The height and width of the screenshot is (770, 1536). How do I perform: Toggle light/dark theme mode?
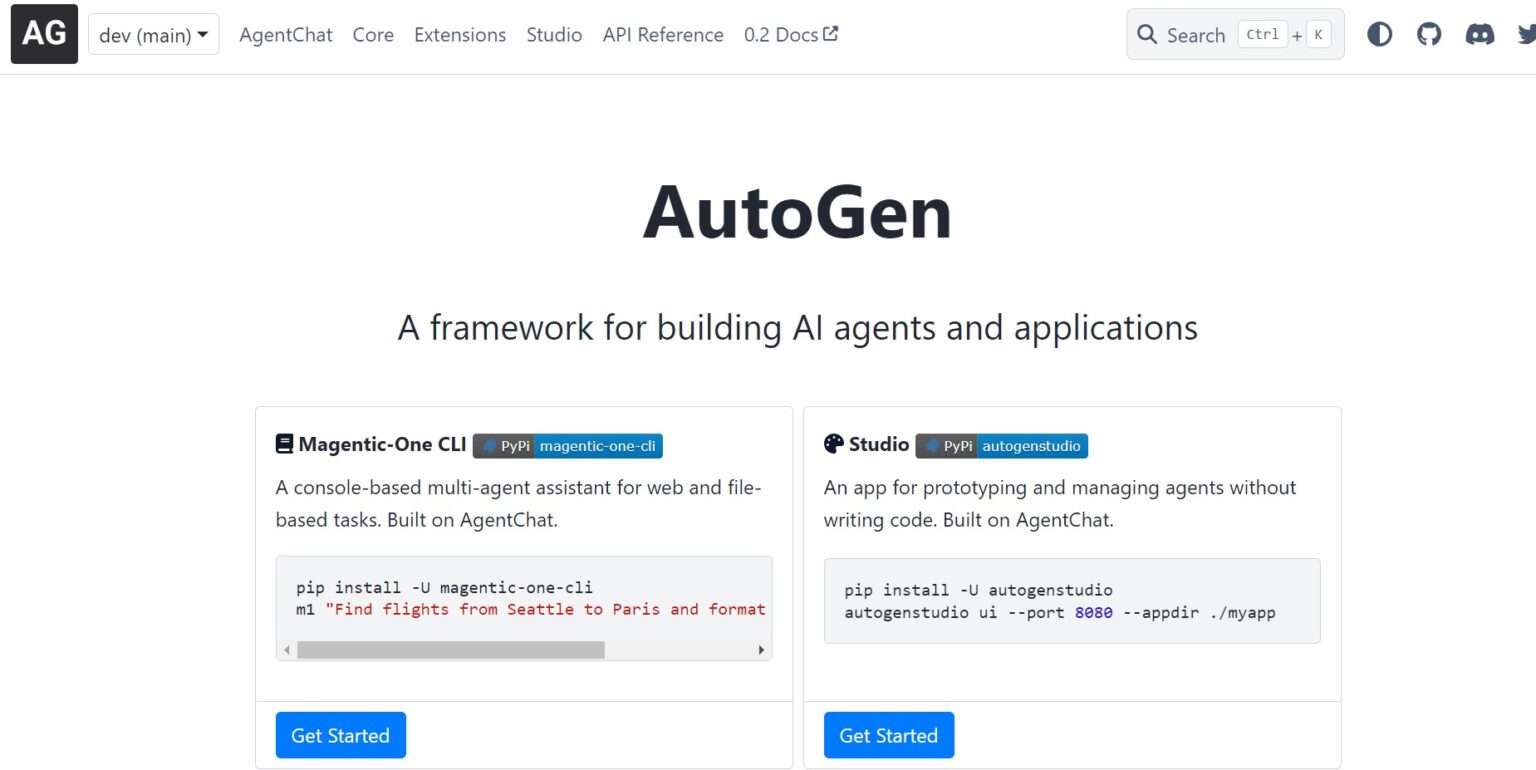tap(1379, 33)
